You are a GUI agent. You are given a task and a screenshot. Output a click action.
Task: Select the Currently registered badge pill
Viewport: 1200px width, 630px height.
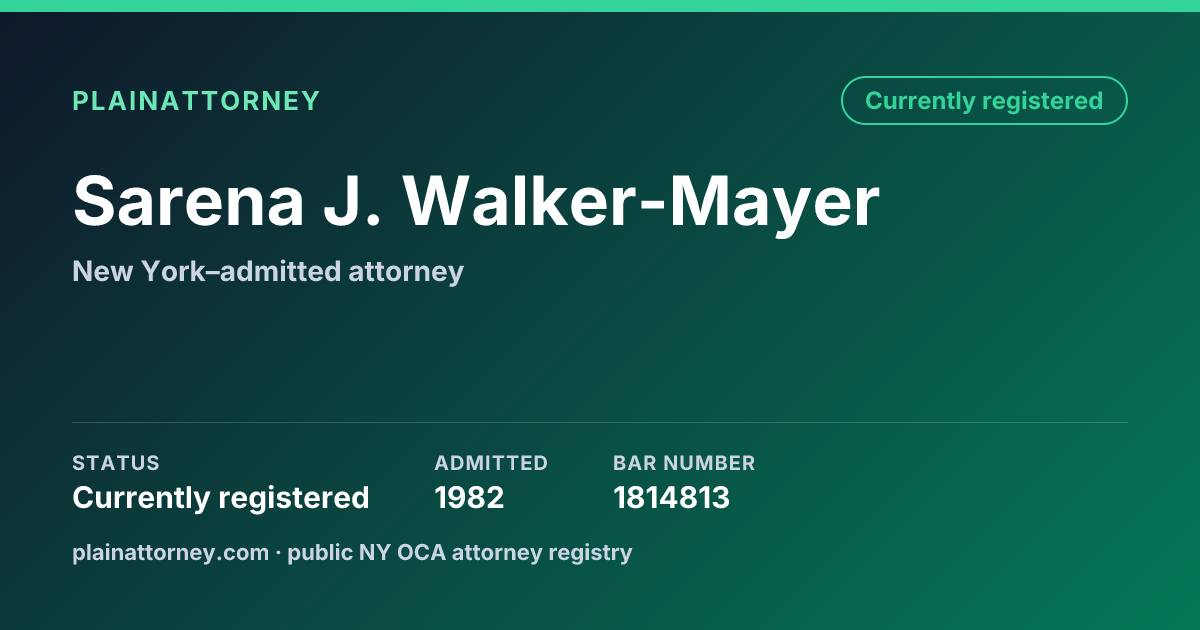click(x=984, y=101)
